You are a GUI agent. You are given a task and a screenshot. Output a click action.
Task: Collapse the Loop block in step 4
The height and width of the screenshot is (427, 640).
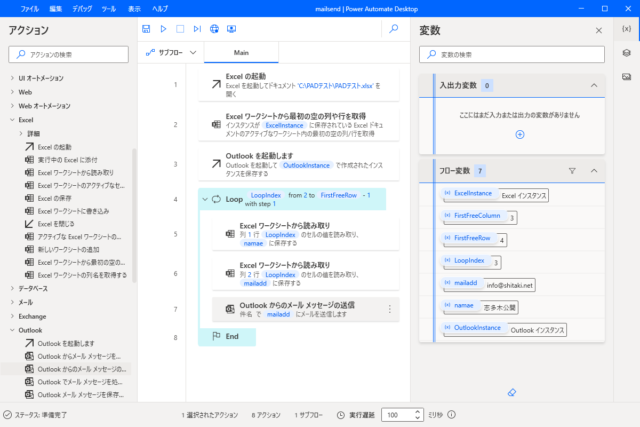(x=205, y=199)
